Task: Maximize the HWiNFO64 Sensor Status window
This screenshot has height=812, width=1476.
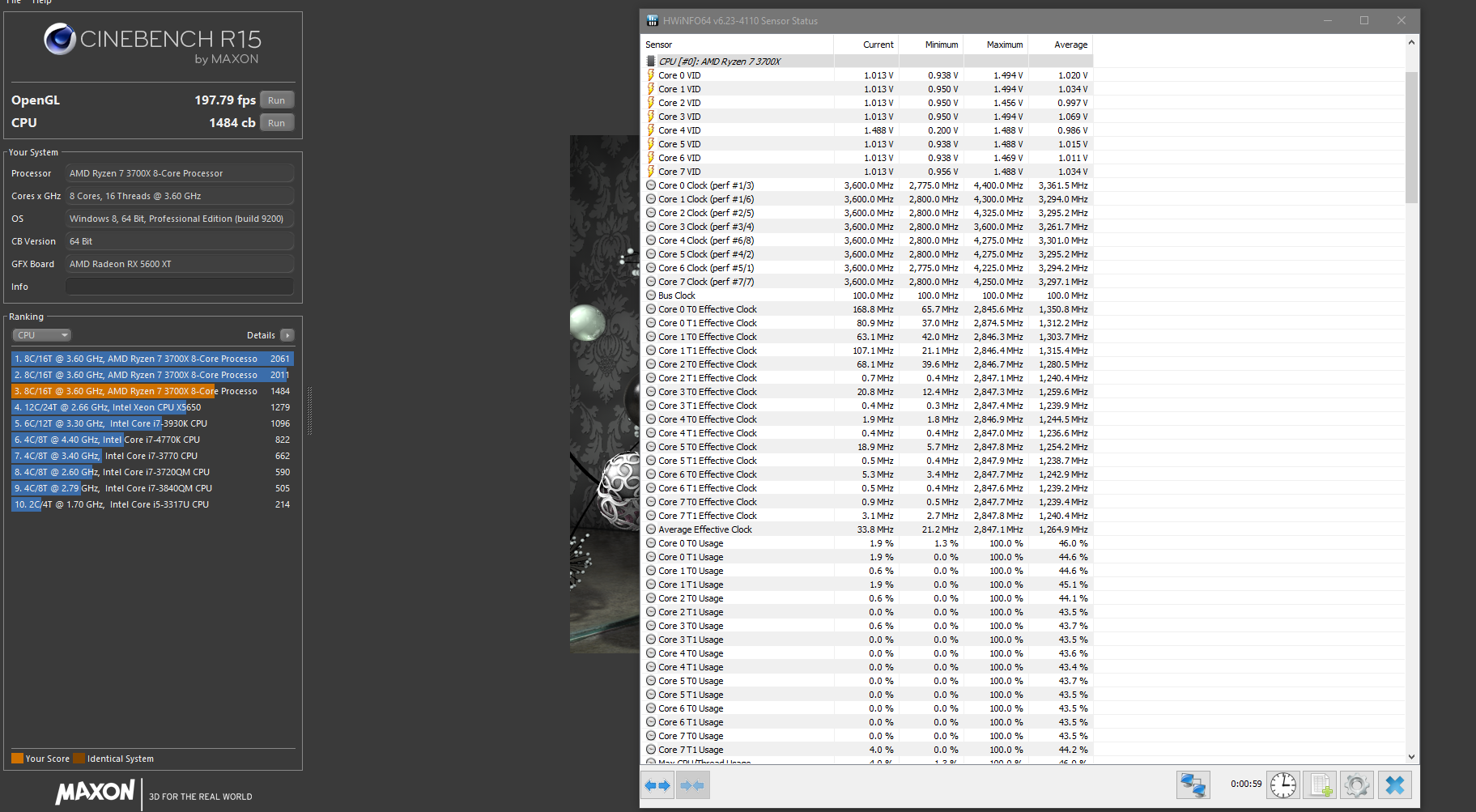Action: click(1364, 20)
